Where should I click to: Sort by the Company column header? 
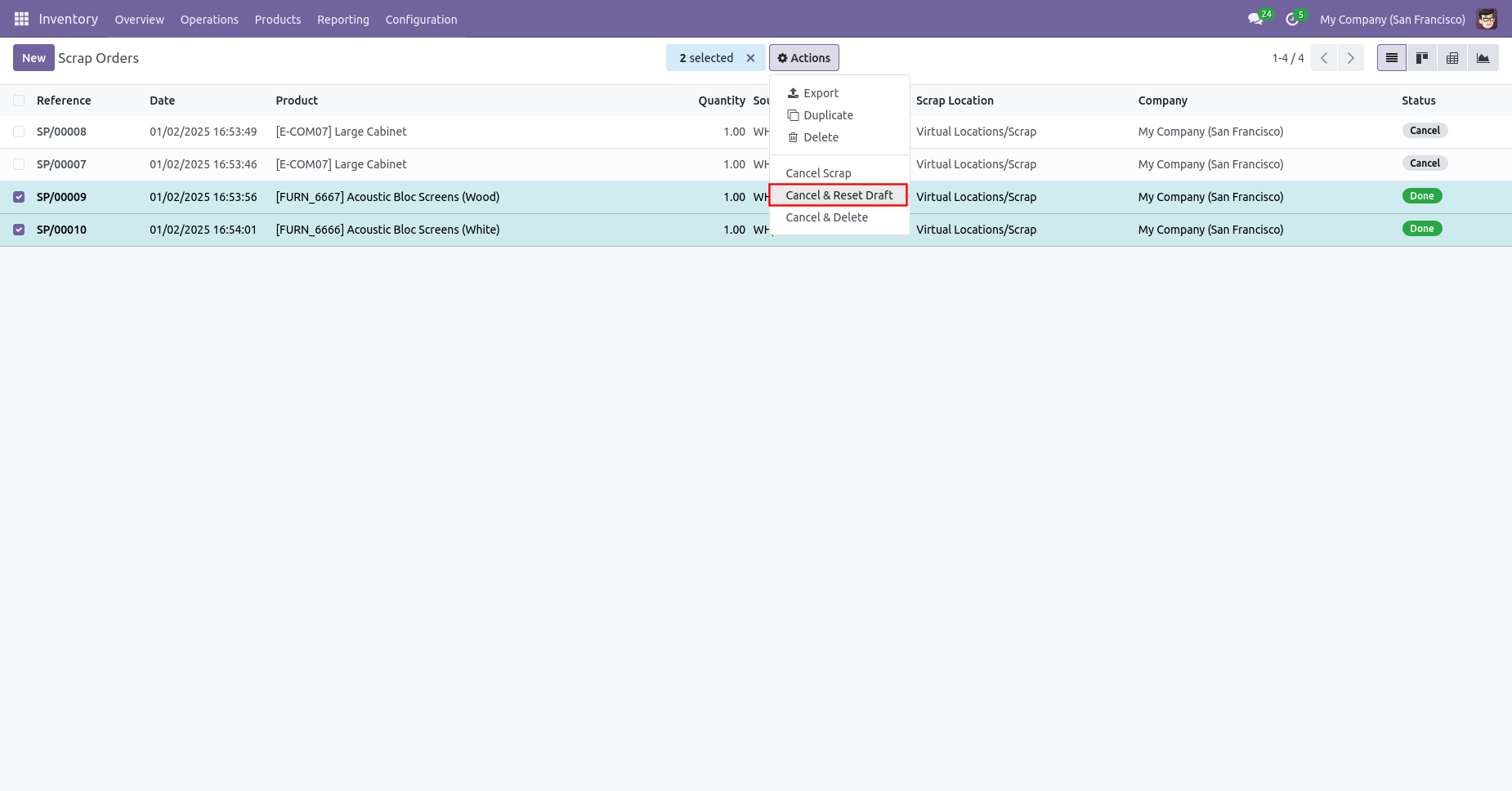coord(1162,101)
